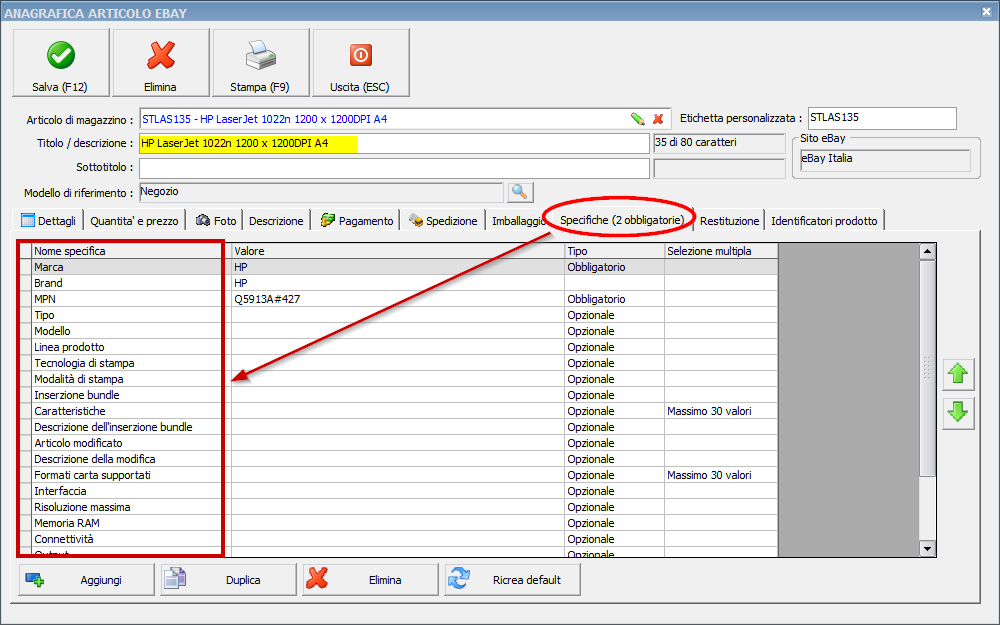Image resolution: width=1000 pixels, height=625 pixels.
Task: Select the MPN row name cell
Action: pos(131,299)
